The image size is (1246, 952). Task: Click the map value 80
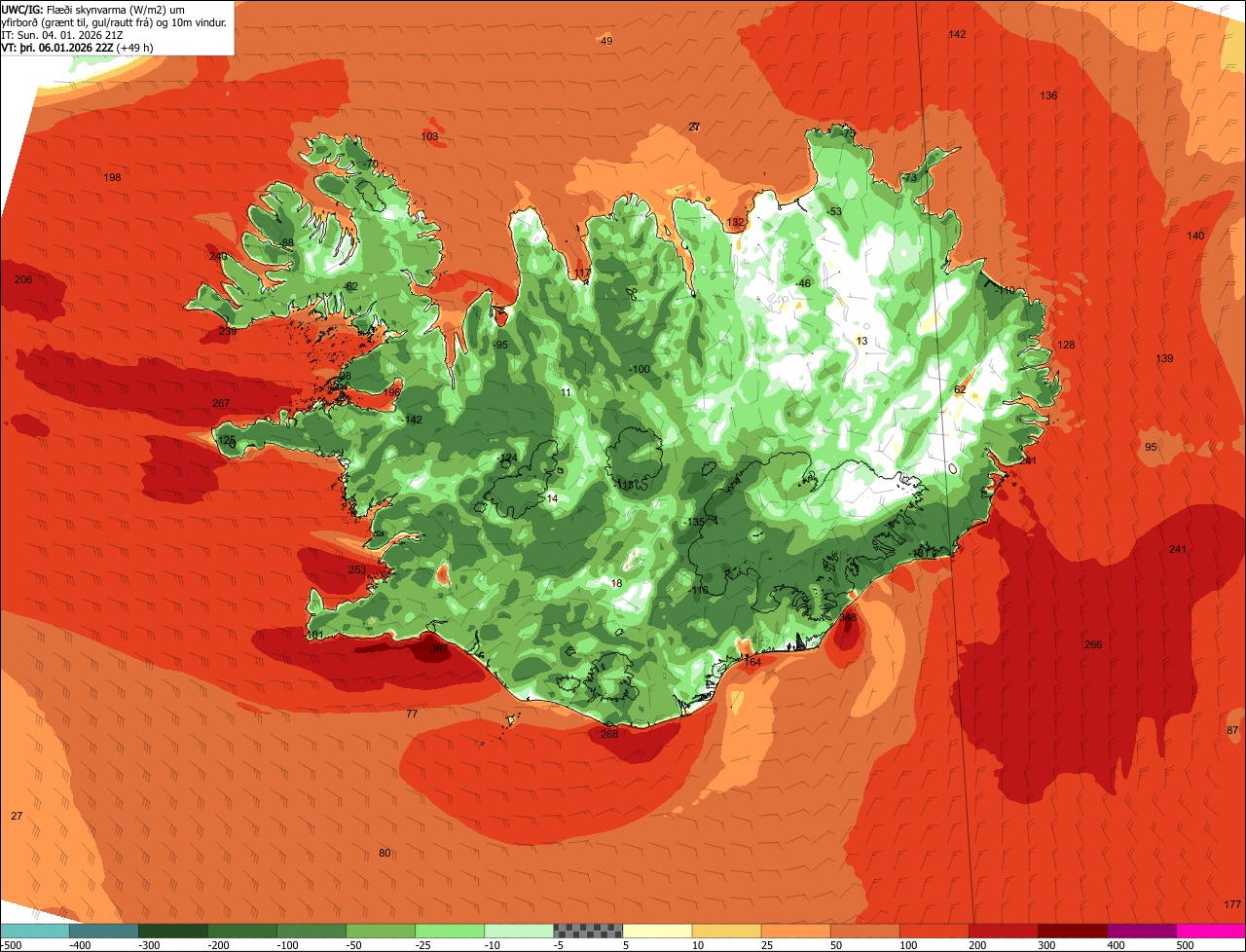[385, 853]
